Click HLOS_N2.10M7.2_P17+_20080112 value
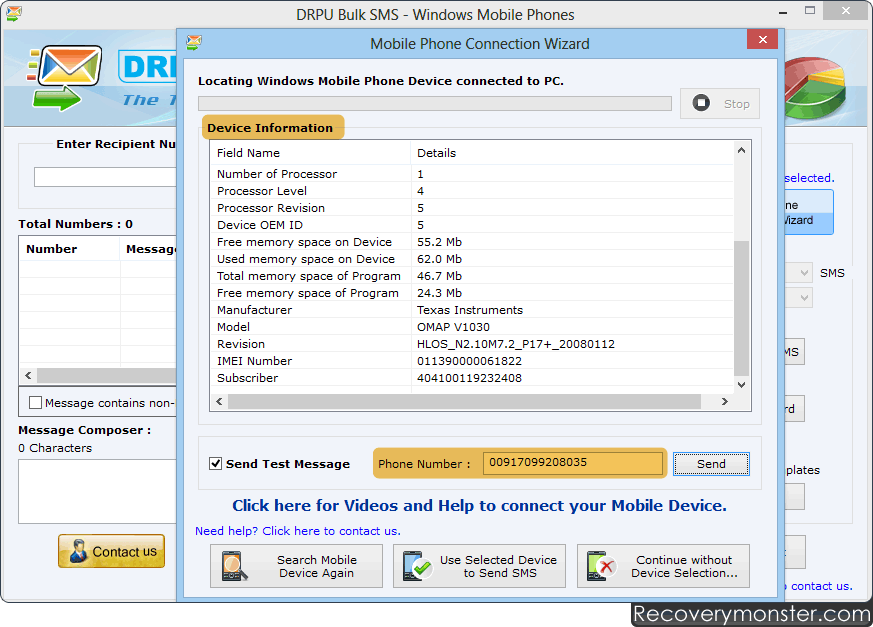This screenshot has width=873, height=627. pos(516,344)
